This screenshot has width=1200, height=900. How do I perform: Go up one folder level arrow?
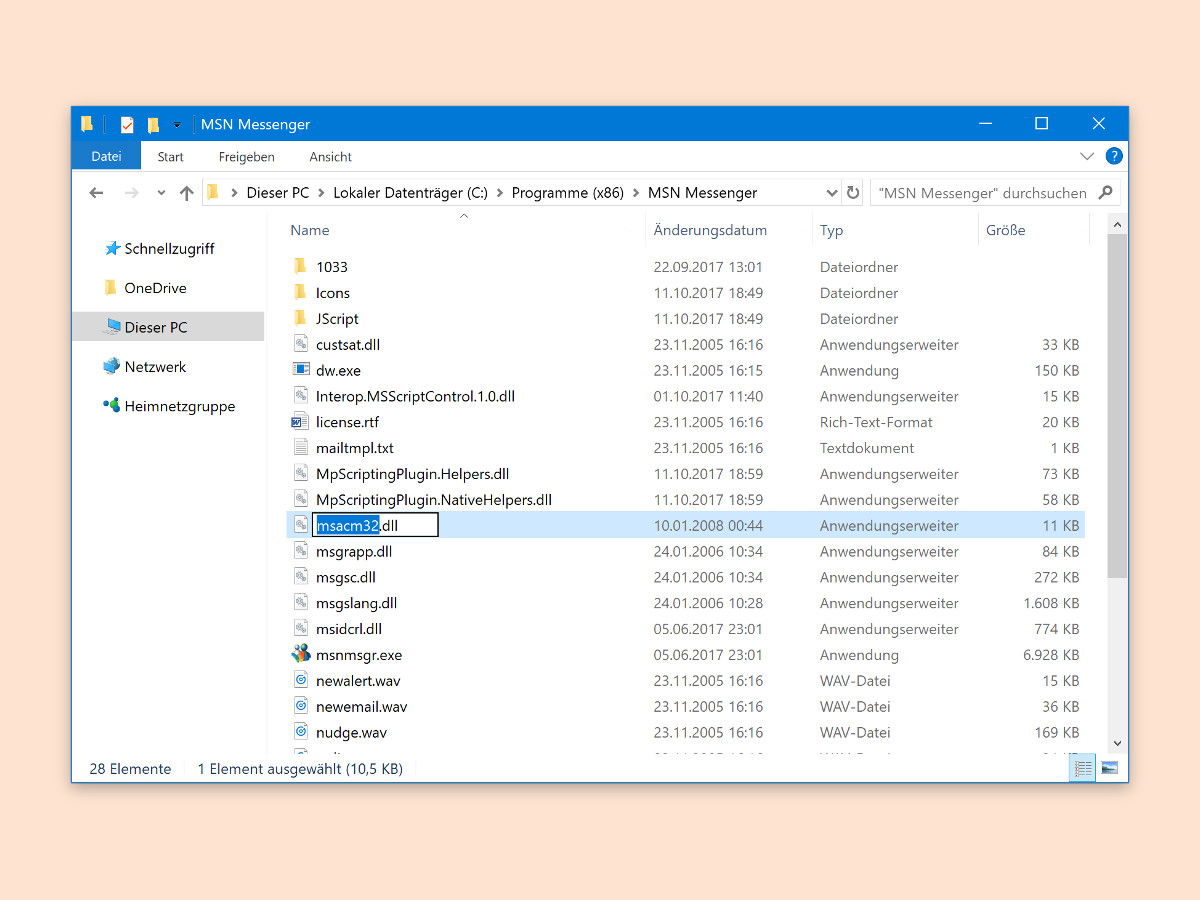[187, 193]
